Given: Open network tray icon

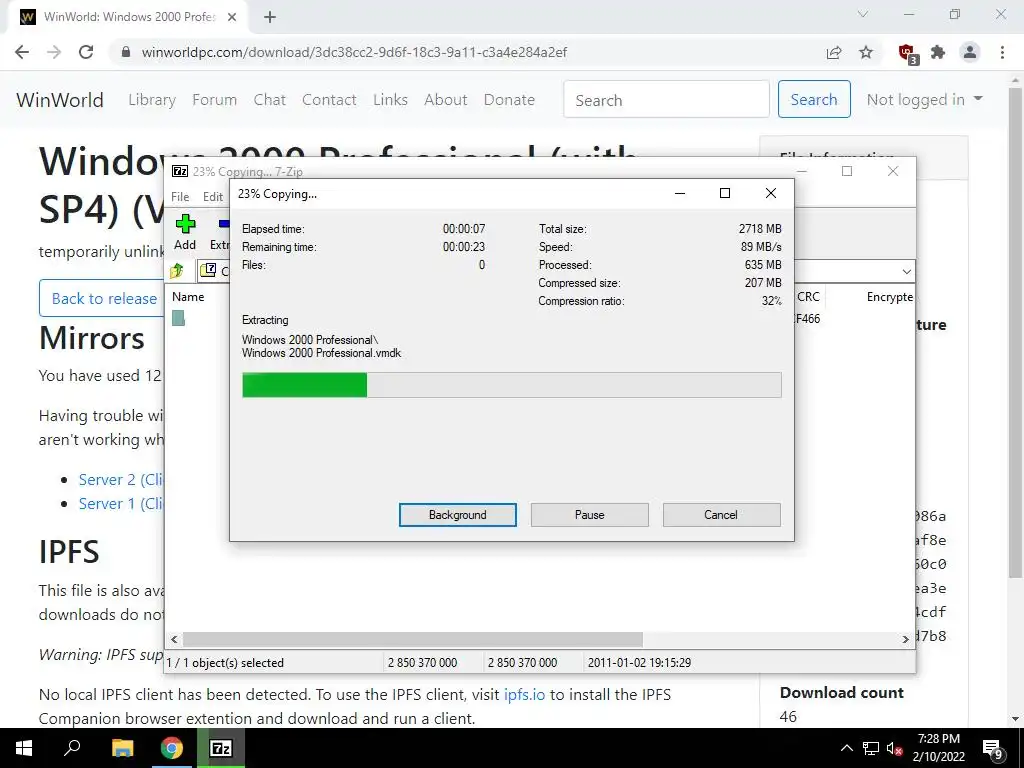Looking at the screenshot, I should coord(871,748).
